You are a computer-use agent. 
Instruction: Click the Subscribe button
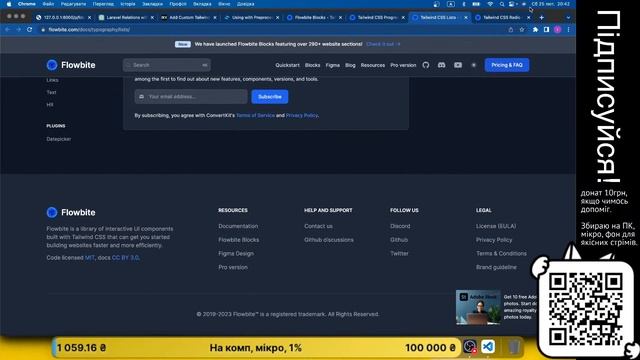click(269, 97)
